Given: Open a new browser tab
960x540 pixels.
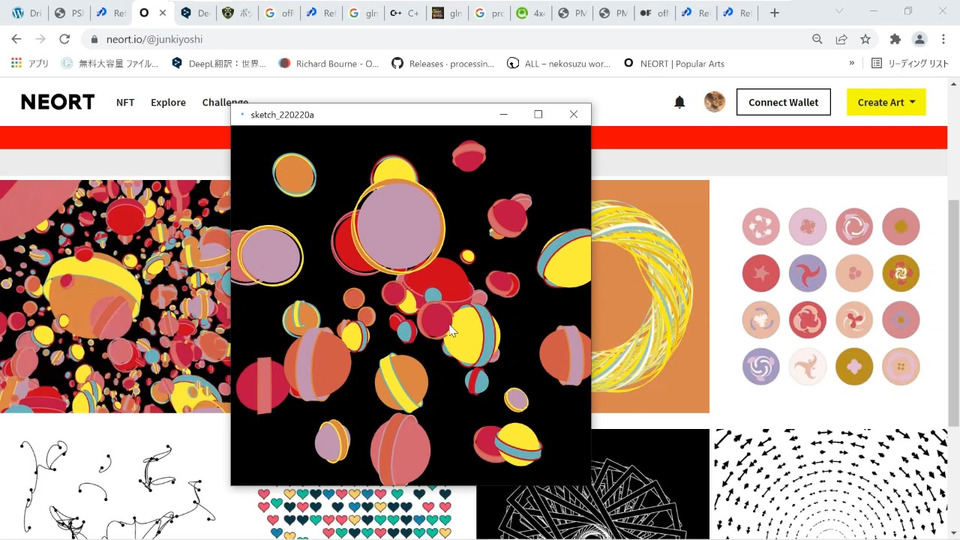Looking at the screenshot, I should pyautogui.click(x=774, y=12).
